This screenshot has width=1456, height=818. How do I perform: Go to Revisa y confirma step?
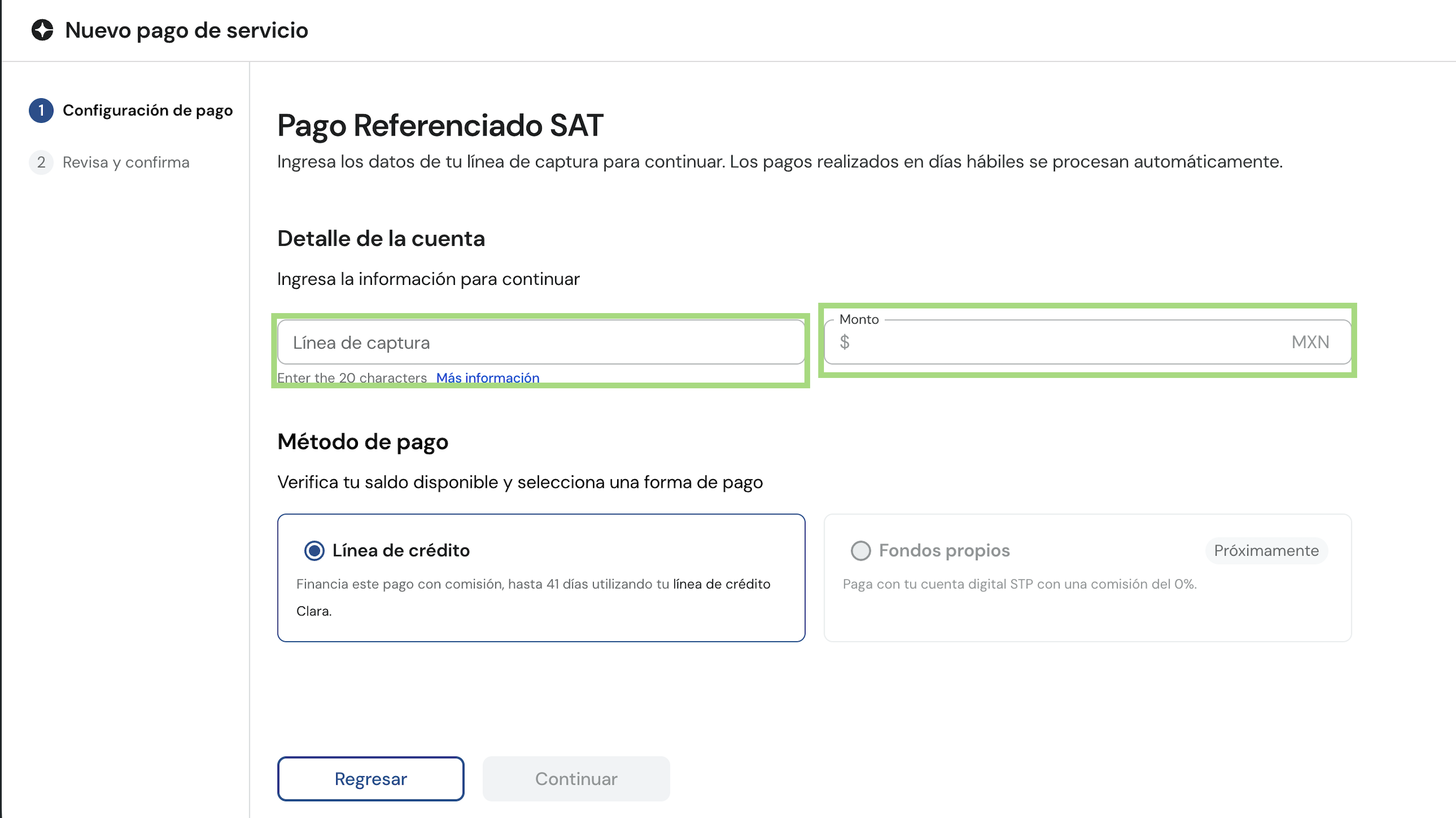point(126,163)
